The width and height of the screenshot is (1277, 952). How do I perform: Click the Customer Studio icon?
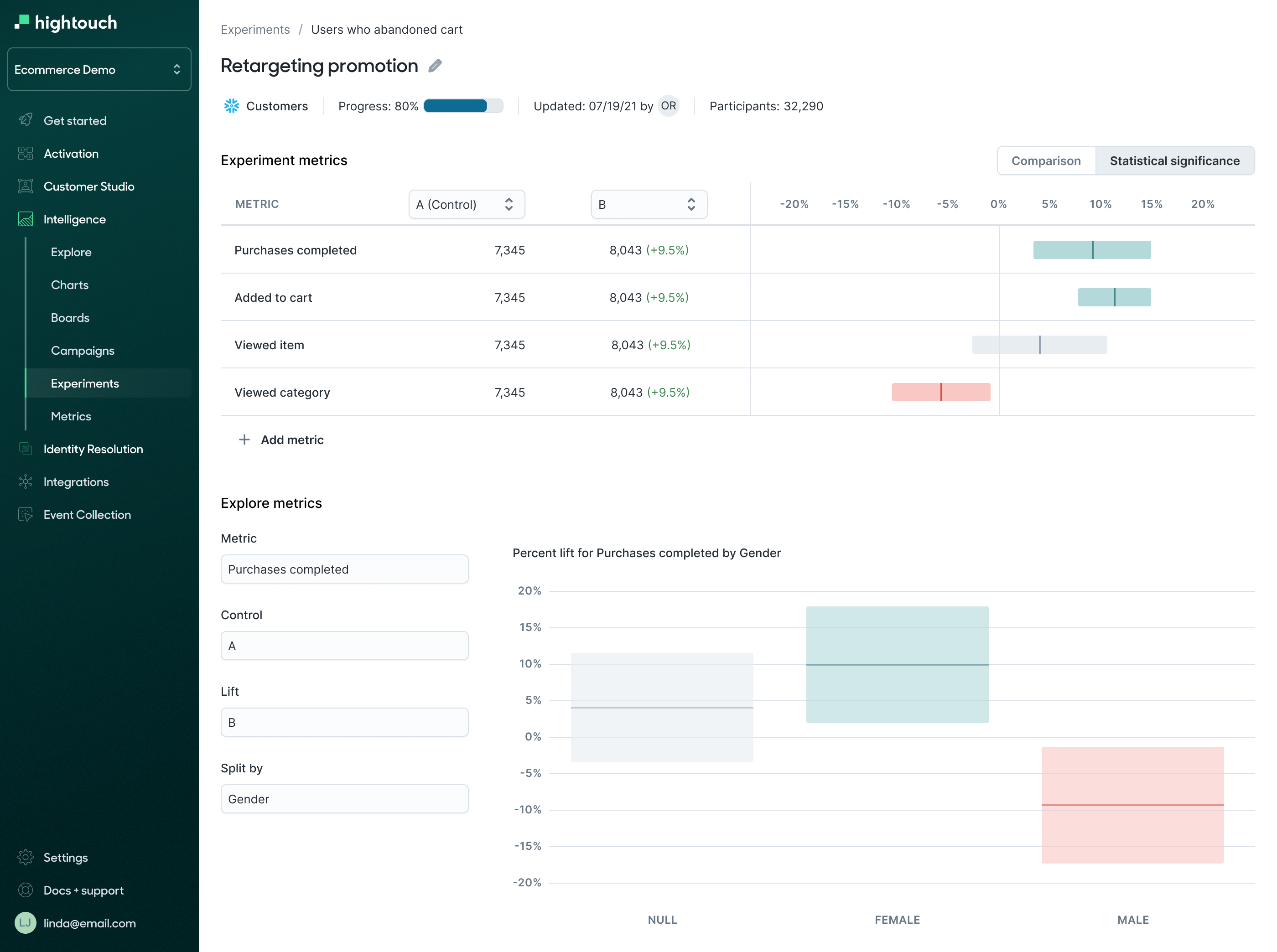[x=26, y=186]
